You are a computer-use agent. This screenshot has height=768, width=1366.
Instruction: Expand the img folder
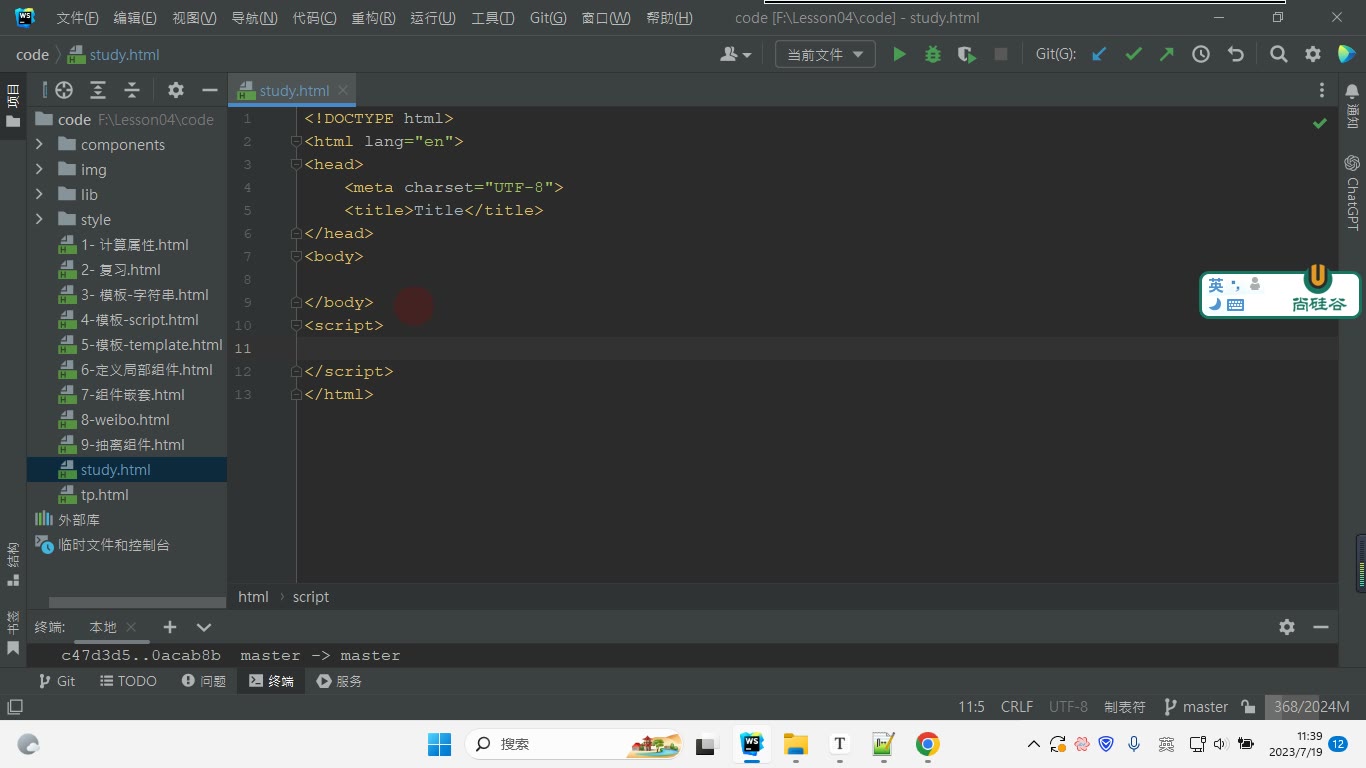tap(39, 170)
